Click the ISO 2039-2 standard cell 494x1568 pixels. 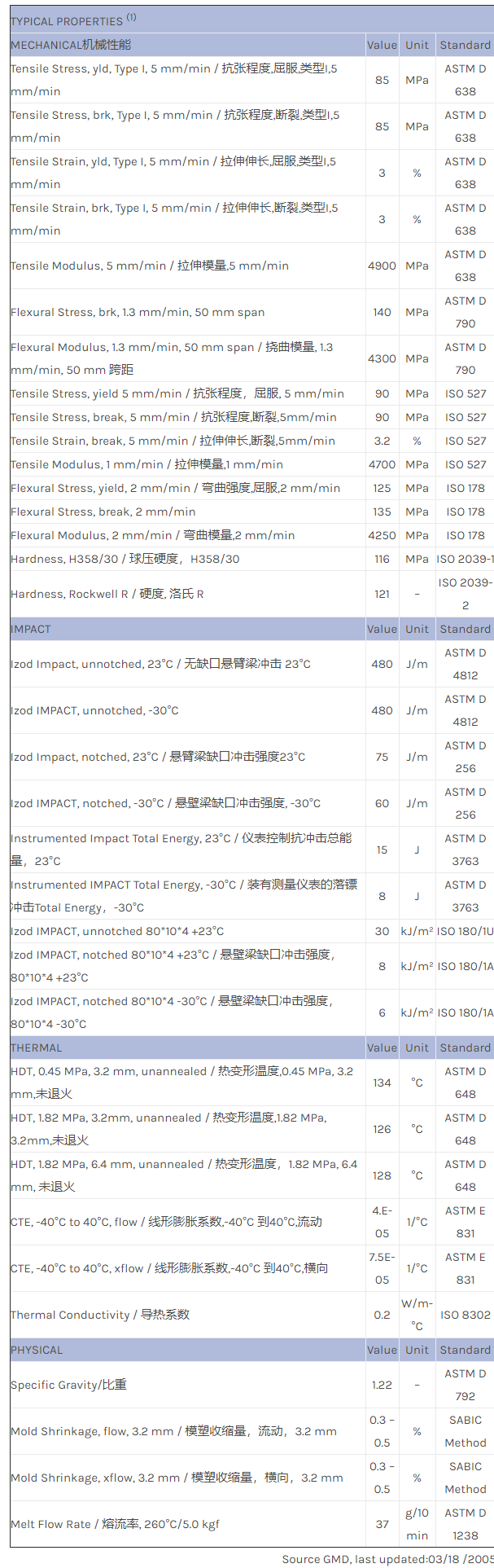click(x=465, y=594)
